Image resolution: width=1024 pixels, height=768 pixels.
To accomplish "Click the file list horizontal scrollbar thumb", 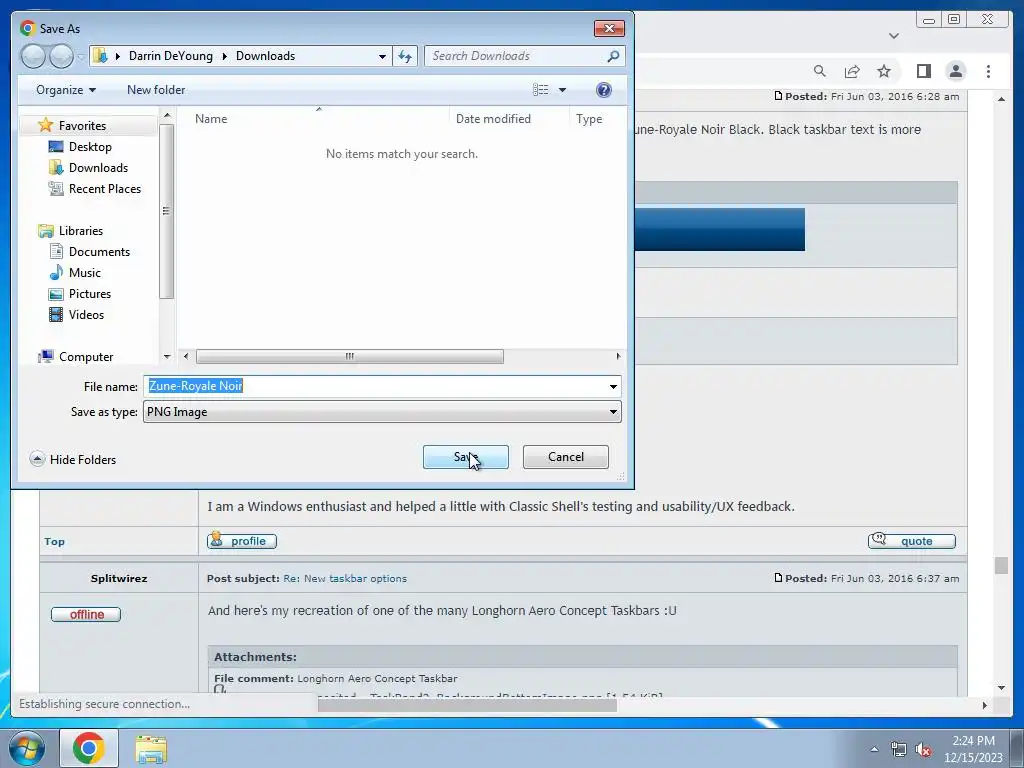I will (349, 357).
